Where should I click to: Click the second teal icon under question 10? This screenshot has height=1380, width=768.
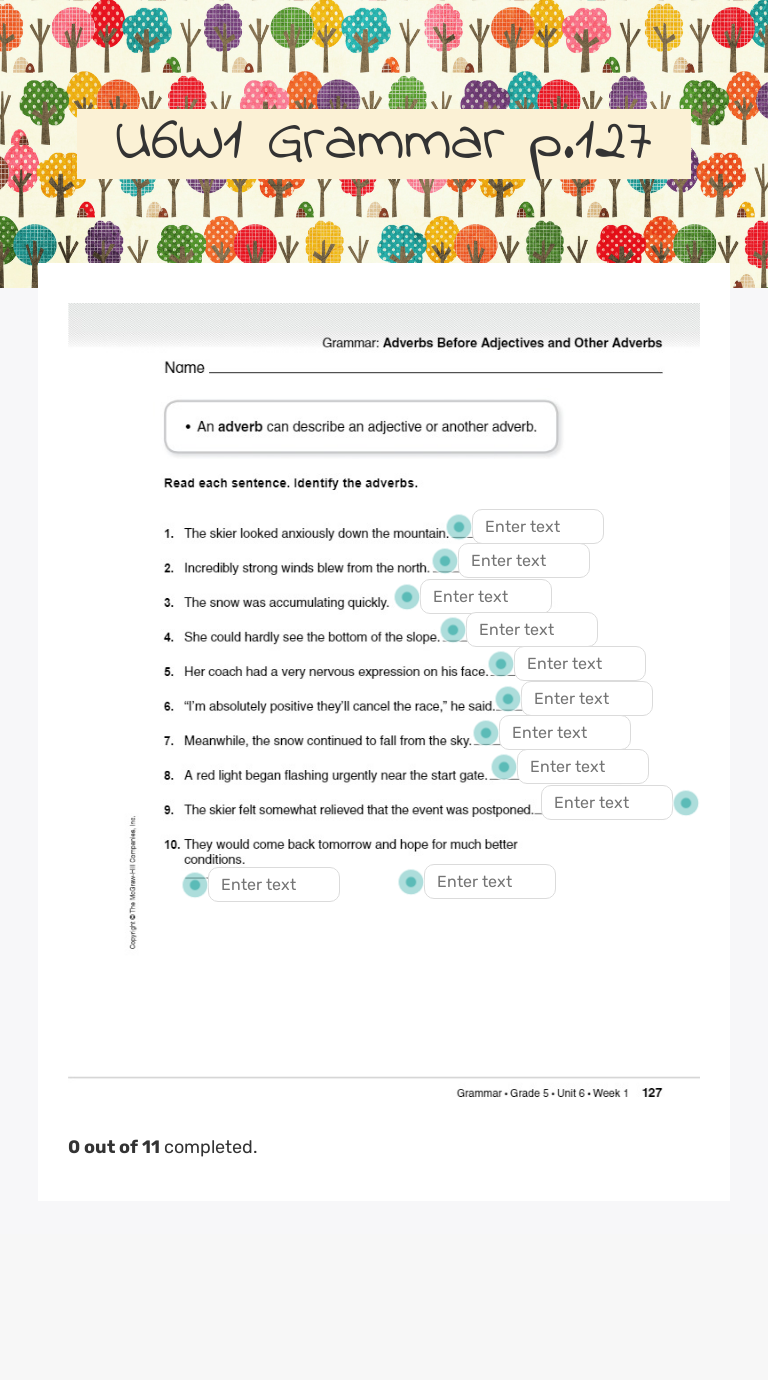tap(411, 881)
